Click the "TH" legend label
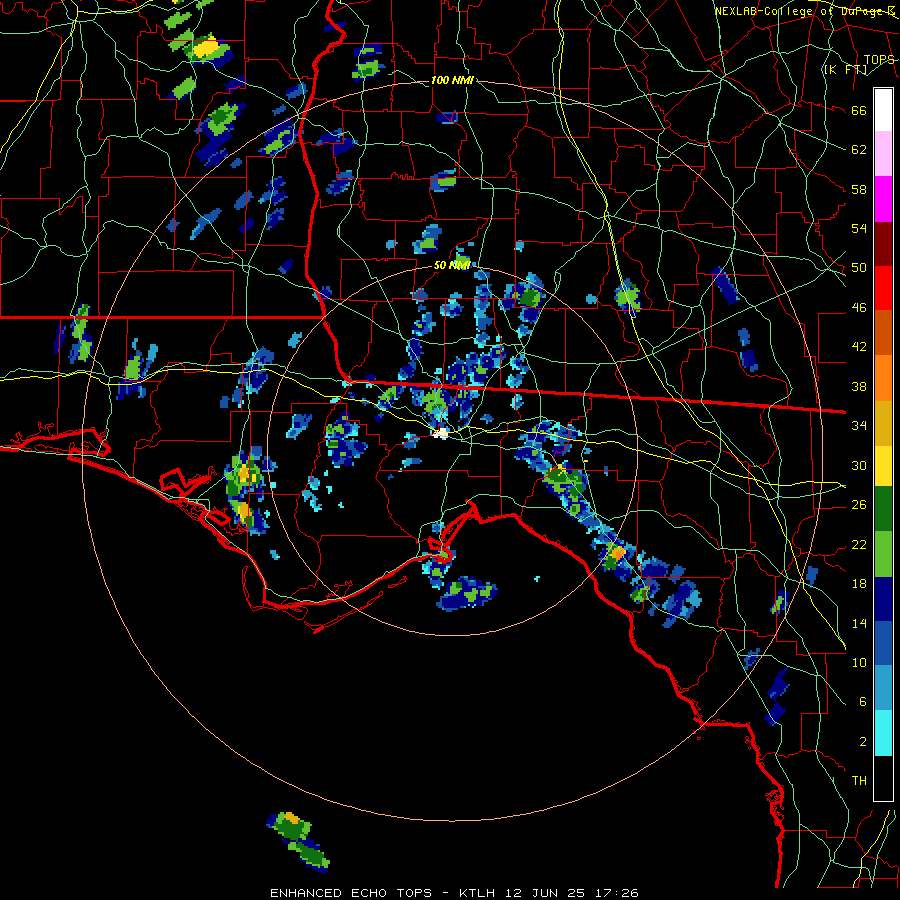Screen dimensions: 900x900 pyautogui.click(x=859, y=780)
